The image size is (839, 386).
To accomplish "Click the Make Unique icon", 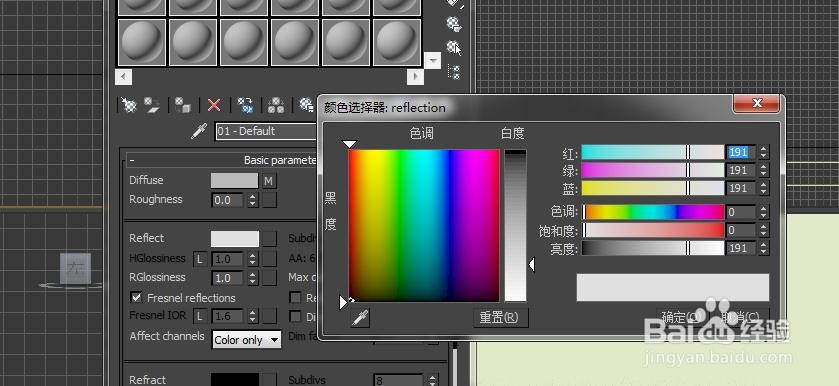I will [x=276, y=105].
